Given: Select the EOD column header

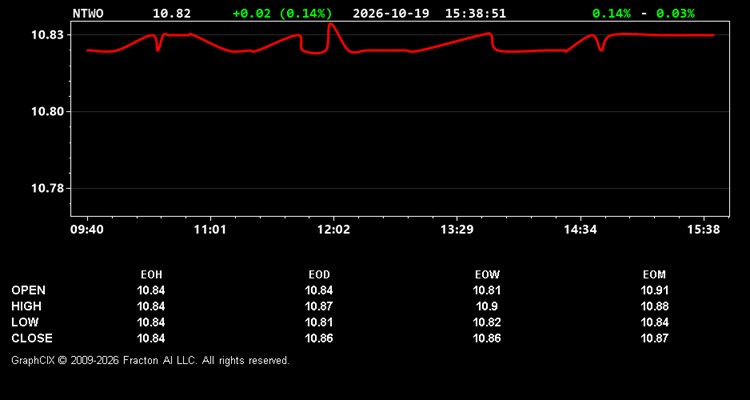Looking at the screenshot, I should 319,275.
